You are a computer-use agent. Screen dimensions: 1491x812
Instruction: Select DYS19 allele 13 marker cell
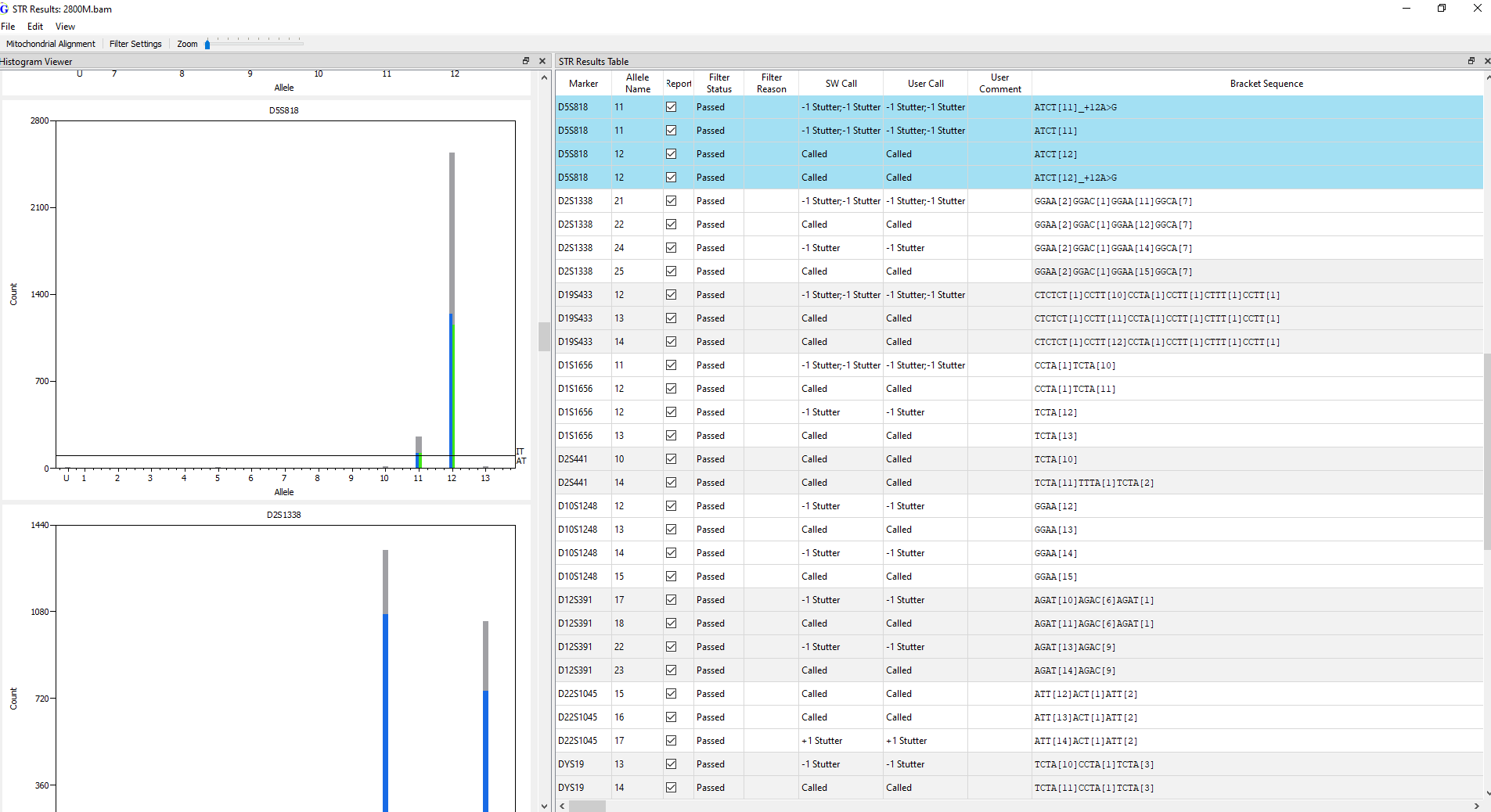tap(583, 764)
